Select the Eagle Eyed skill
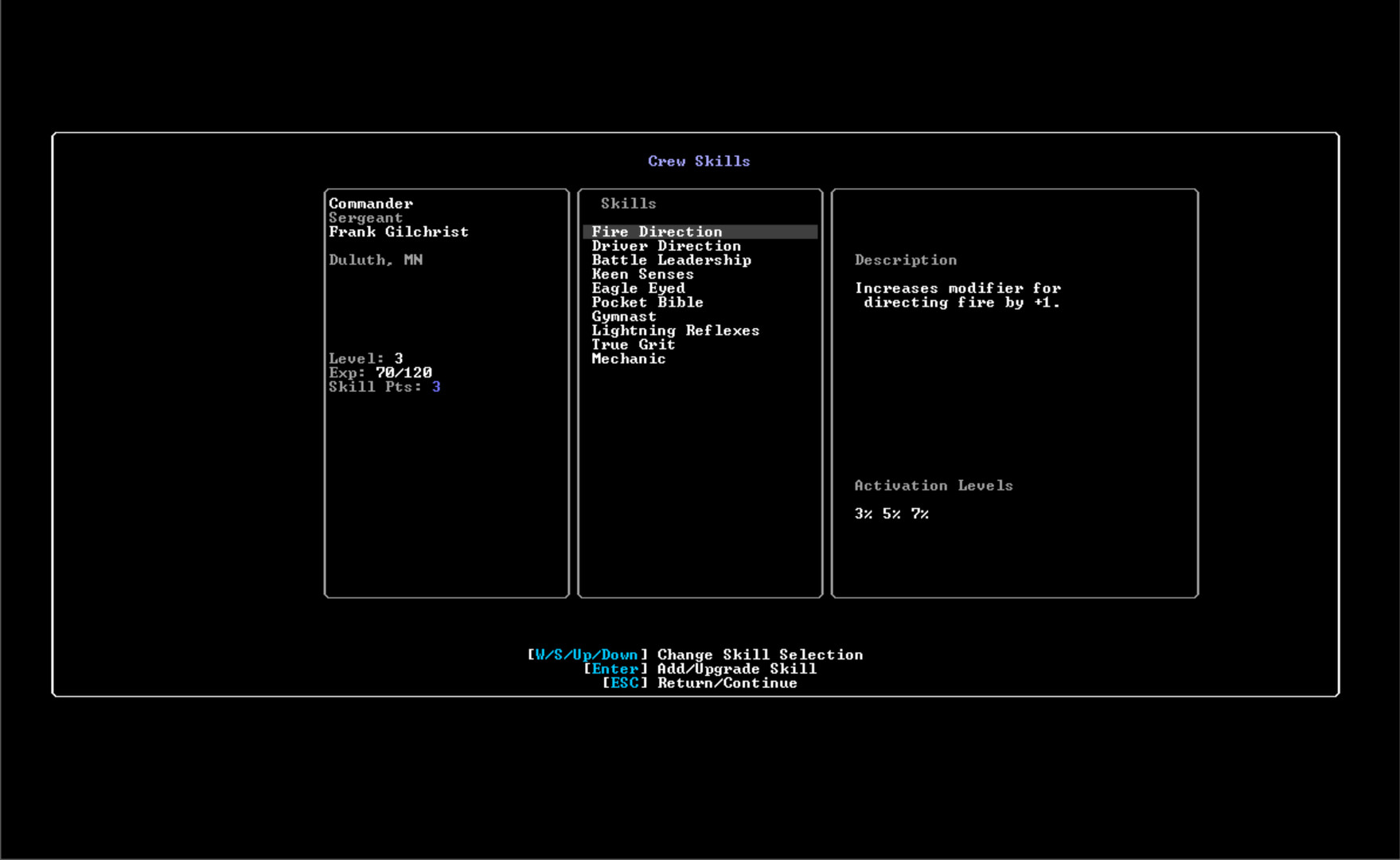 click(x=638, y=288)
